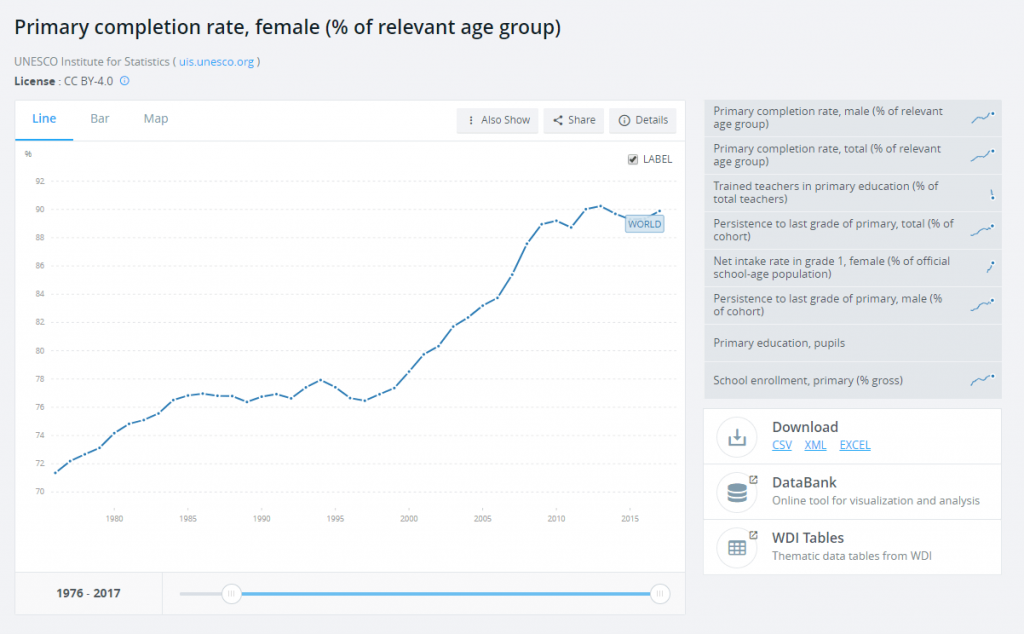Open Primary completion rate, total indicator
This screenshot has height=634, width=1024.
(x=852, y=155)
